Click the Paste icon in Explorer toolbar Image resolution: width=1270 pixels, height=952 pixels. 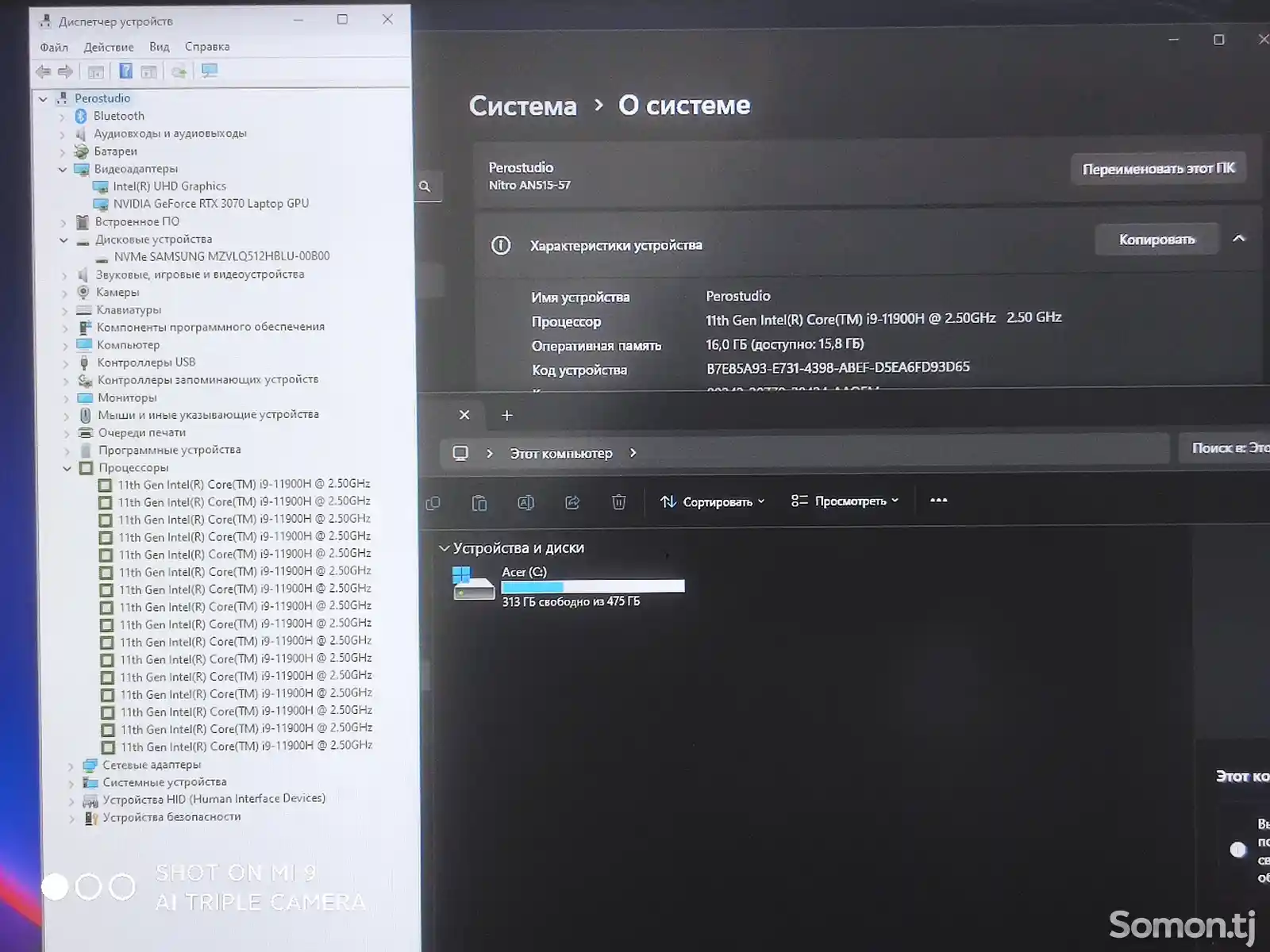479,503
